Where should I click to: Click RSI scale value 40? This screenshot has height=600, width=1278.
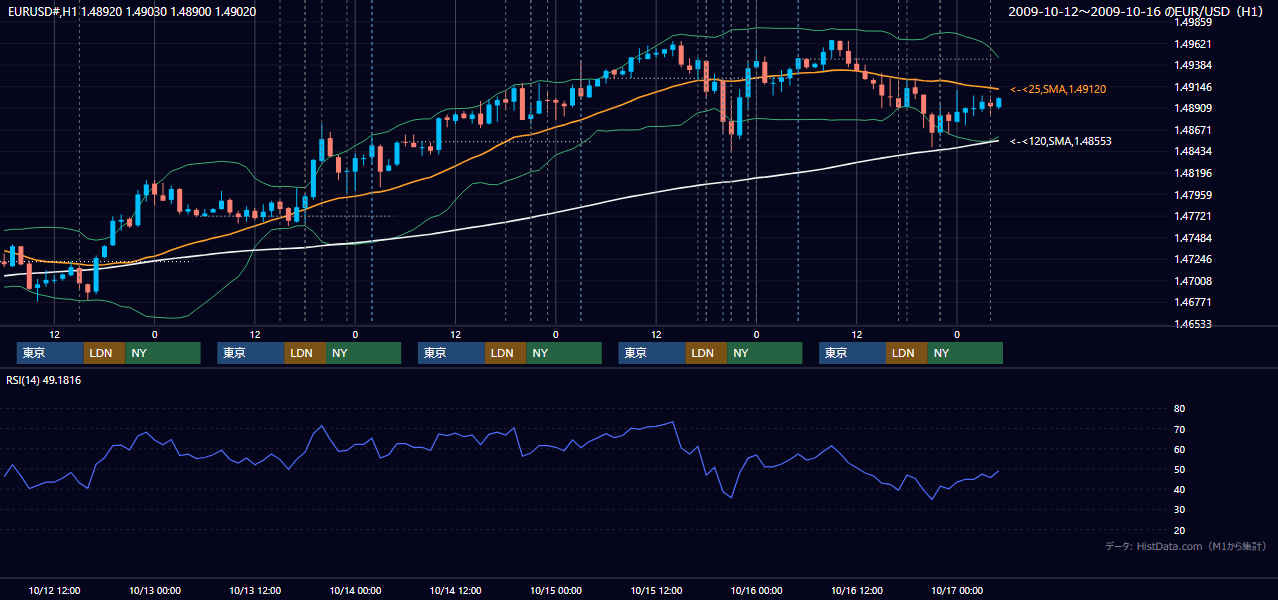click(x=1179, y=489)
